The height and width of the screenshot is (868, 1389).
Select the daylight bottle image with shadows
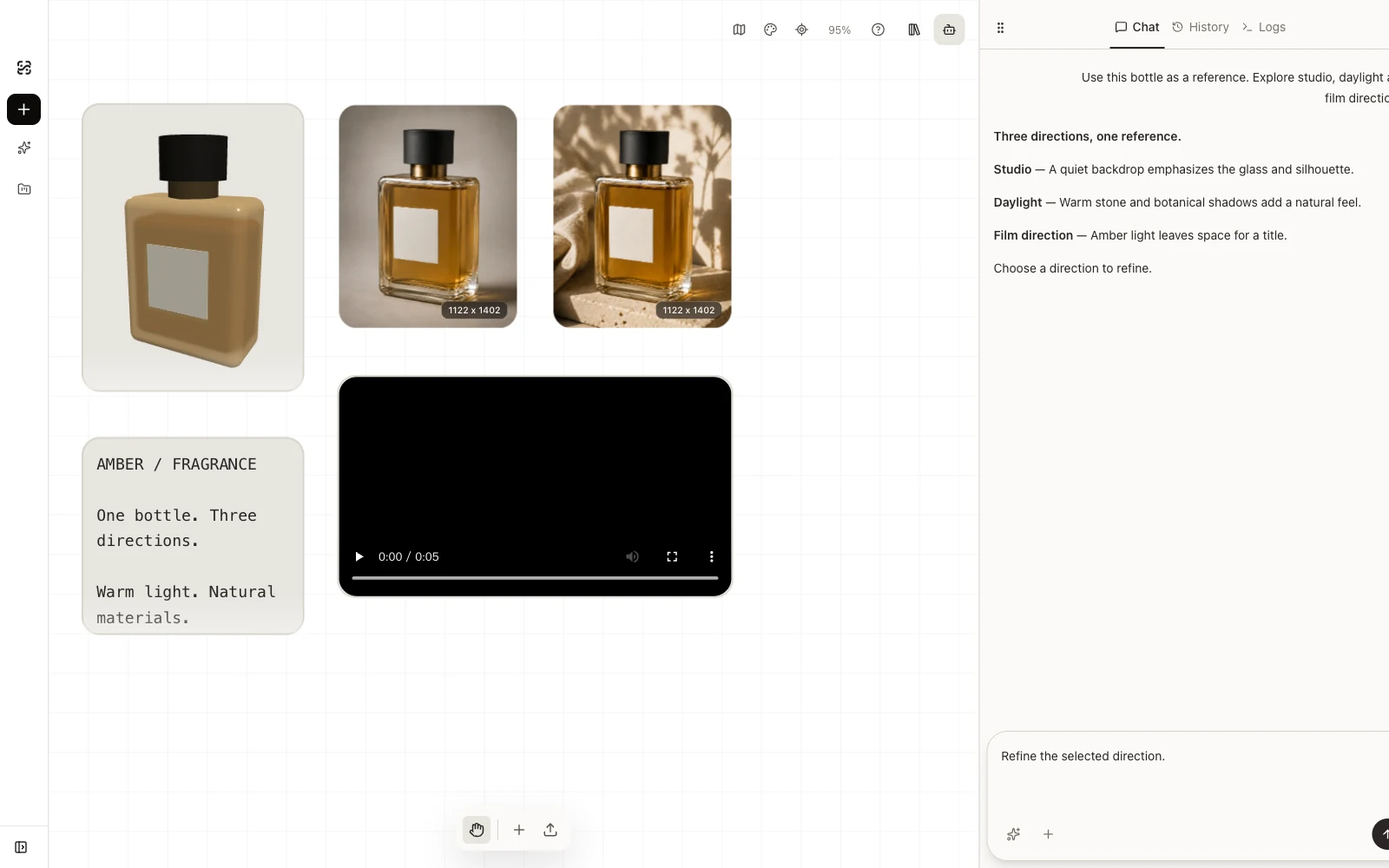(642, 216)
